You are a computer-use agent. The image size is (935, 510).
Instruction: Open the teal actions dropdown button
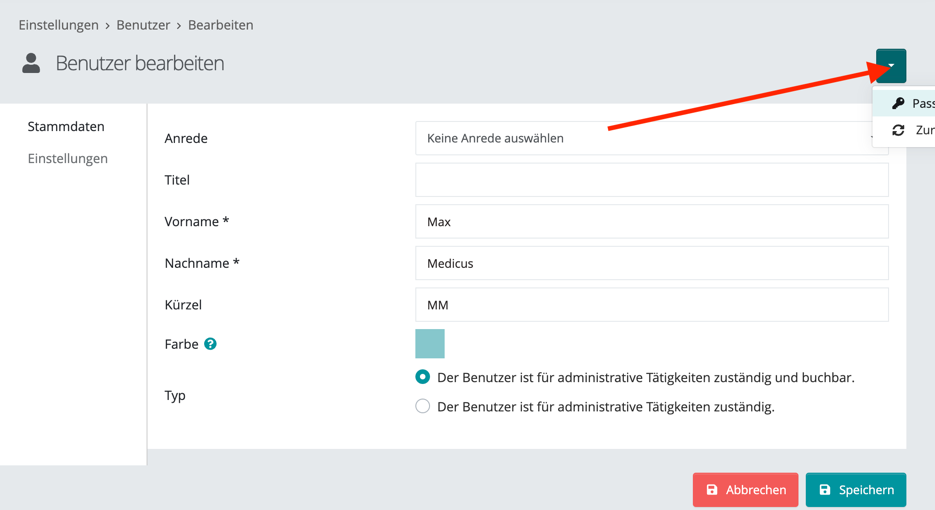pos(891,66)
